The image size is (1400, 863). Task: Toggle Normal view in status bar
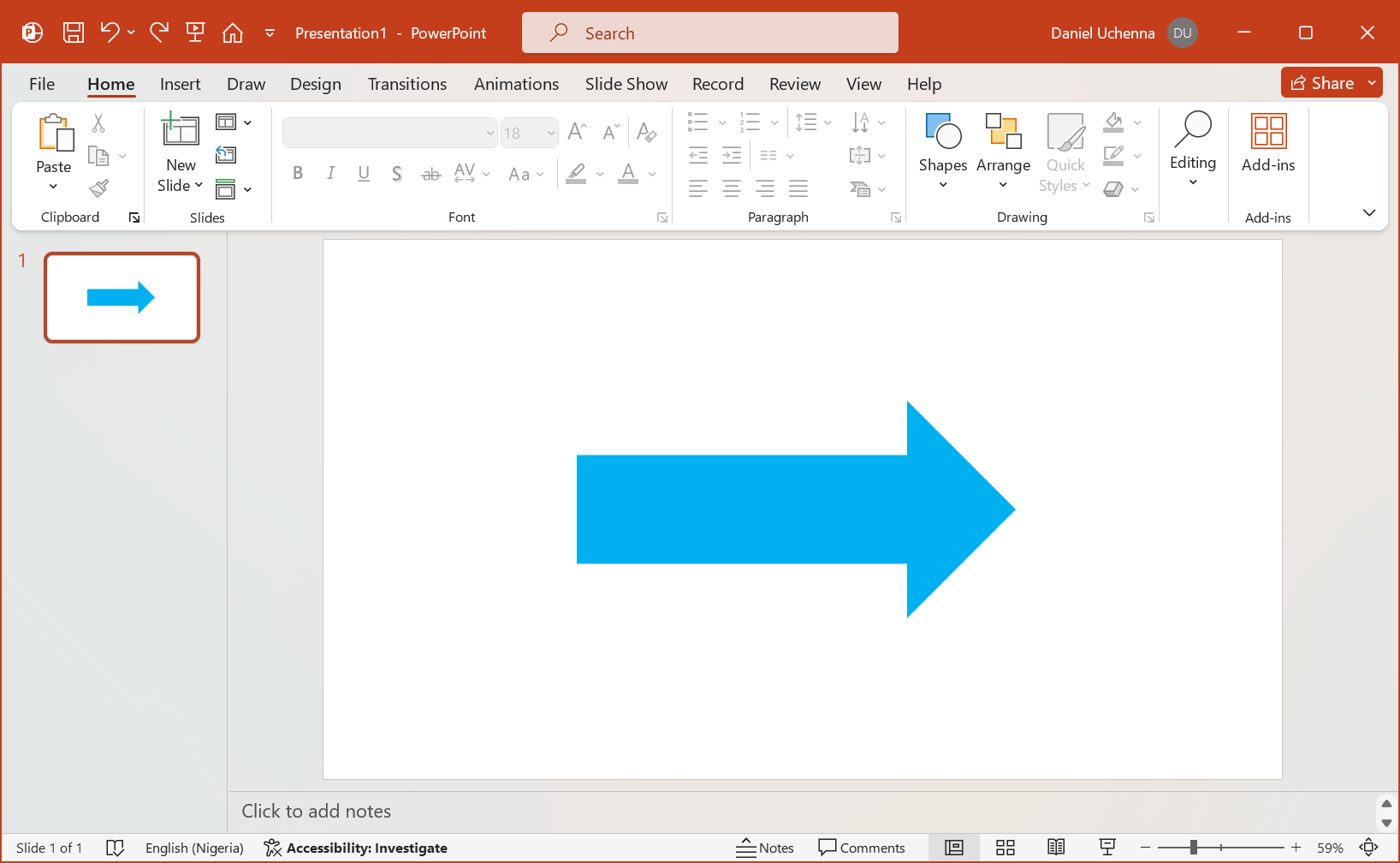[954, 848]
